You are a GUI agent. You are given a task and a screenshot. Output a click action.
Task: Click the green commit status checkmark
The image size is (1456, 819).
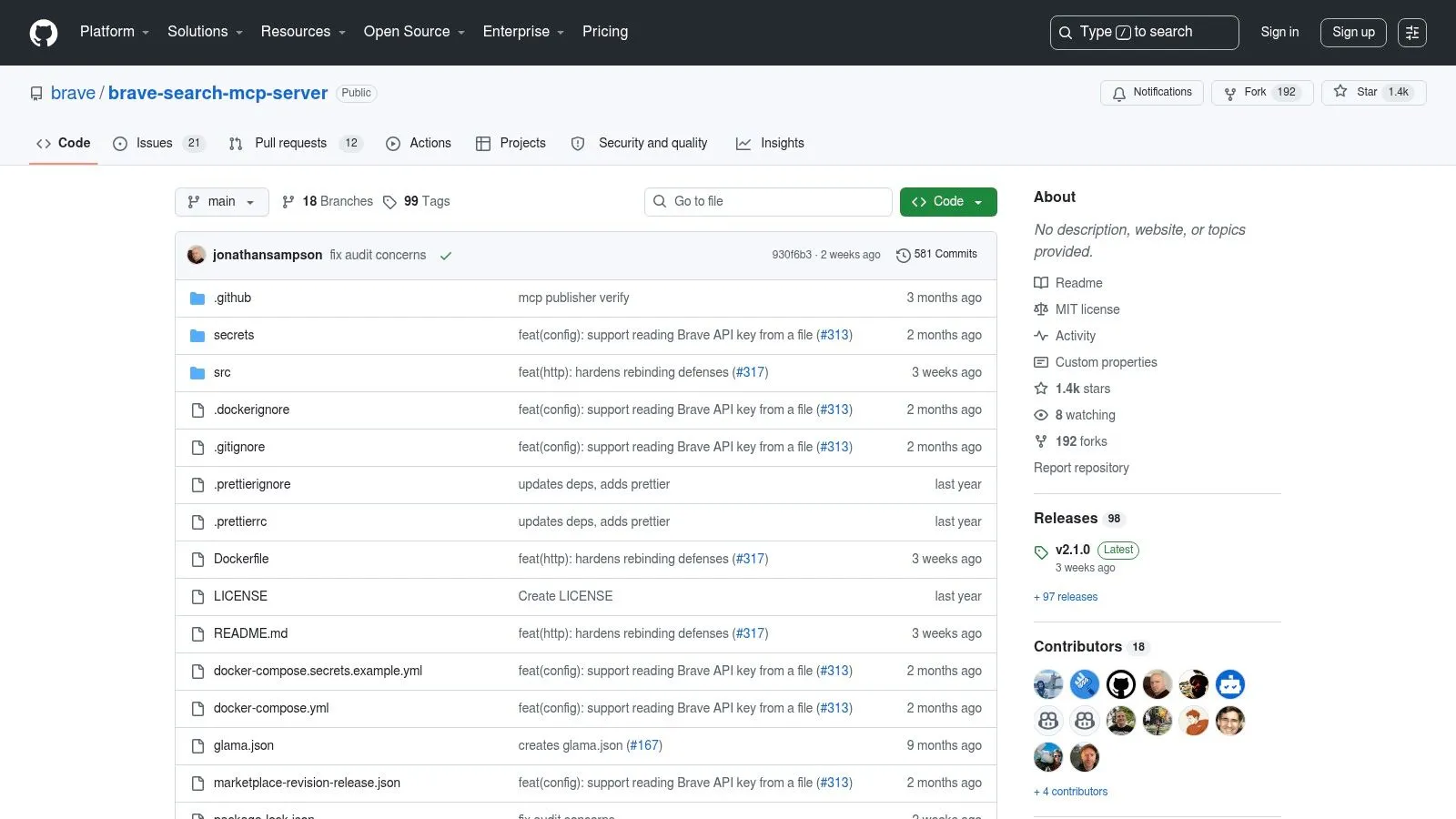(x=446, y=256)
